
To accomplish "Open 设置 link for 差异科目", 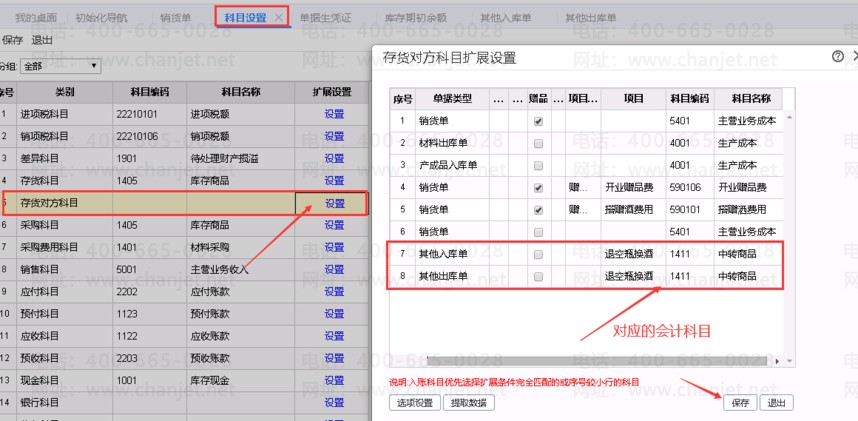I will pos(334,159).
